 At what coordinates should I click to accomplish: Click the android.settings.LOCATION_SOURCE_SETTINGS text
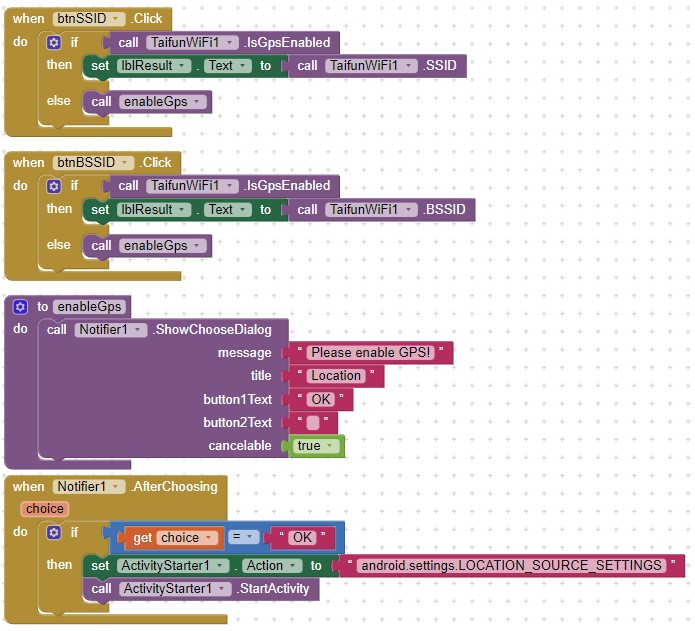(511, 566)
